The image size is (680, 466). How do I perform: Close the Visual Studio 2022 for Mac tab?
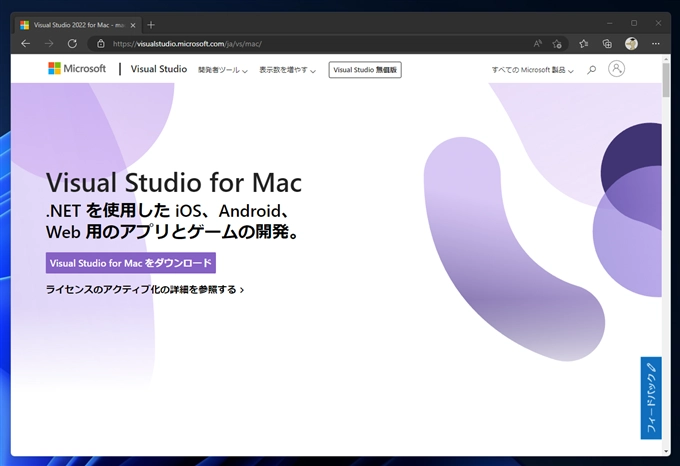[x=133, y=25]
